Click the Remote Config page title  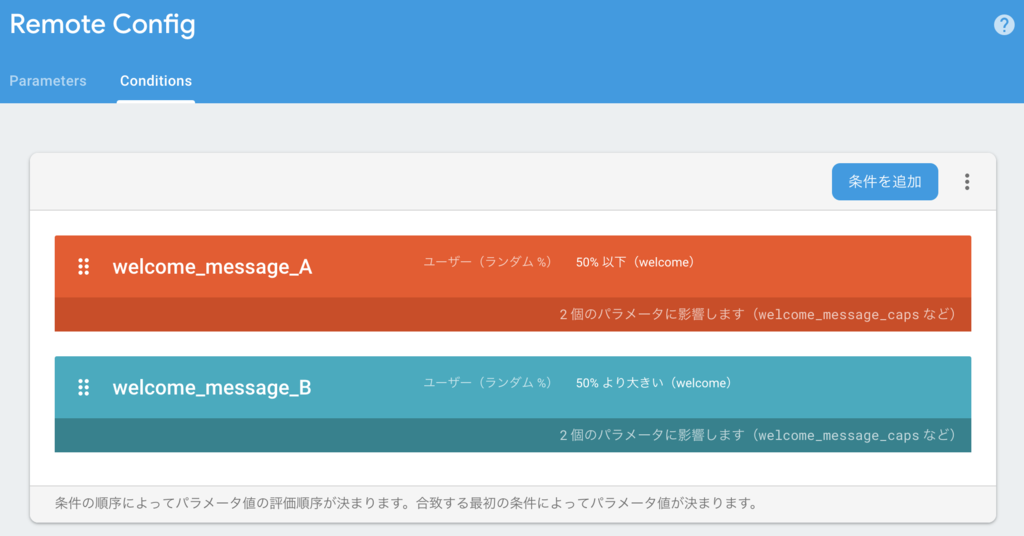tap(103, 25)
